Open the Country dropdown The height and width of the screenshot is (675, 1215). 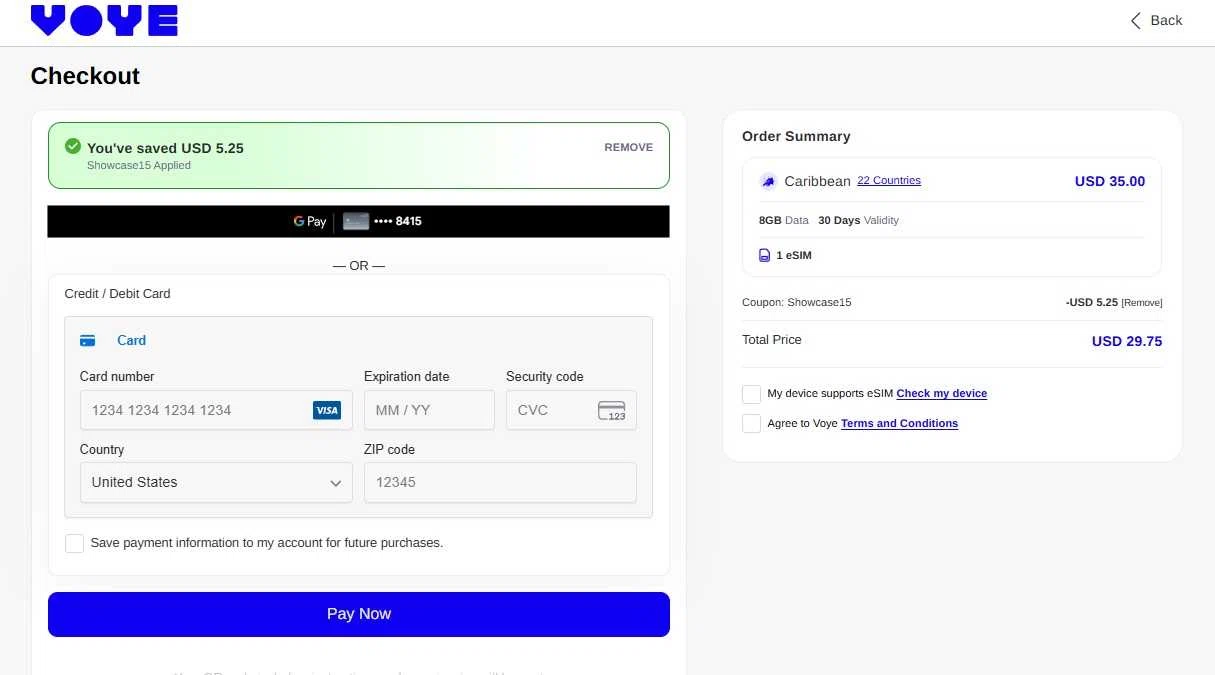click(216, 482)
